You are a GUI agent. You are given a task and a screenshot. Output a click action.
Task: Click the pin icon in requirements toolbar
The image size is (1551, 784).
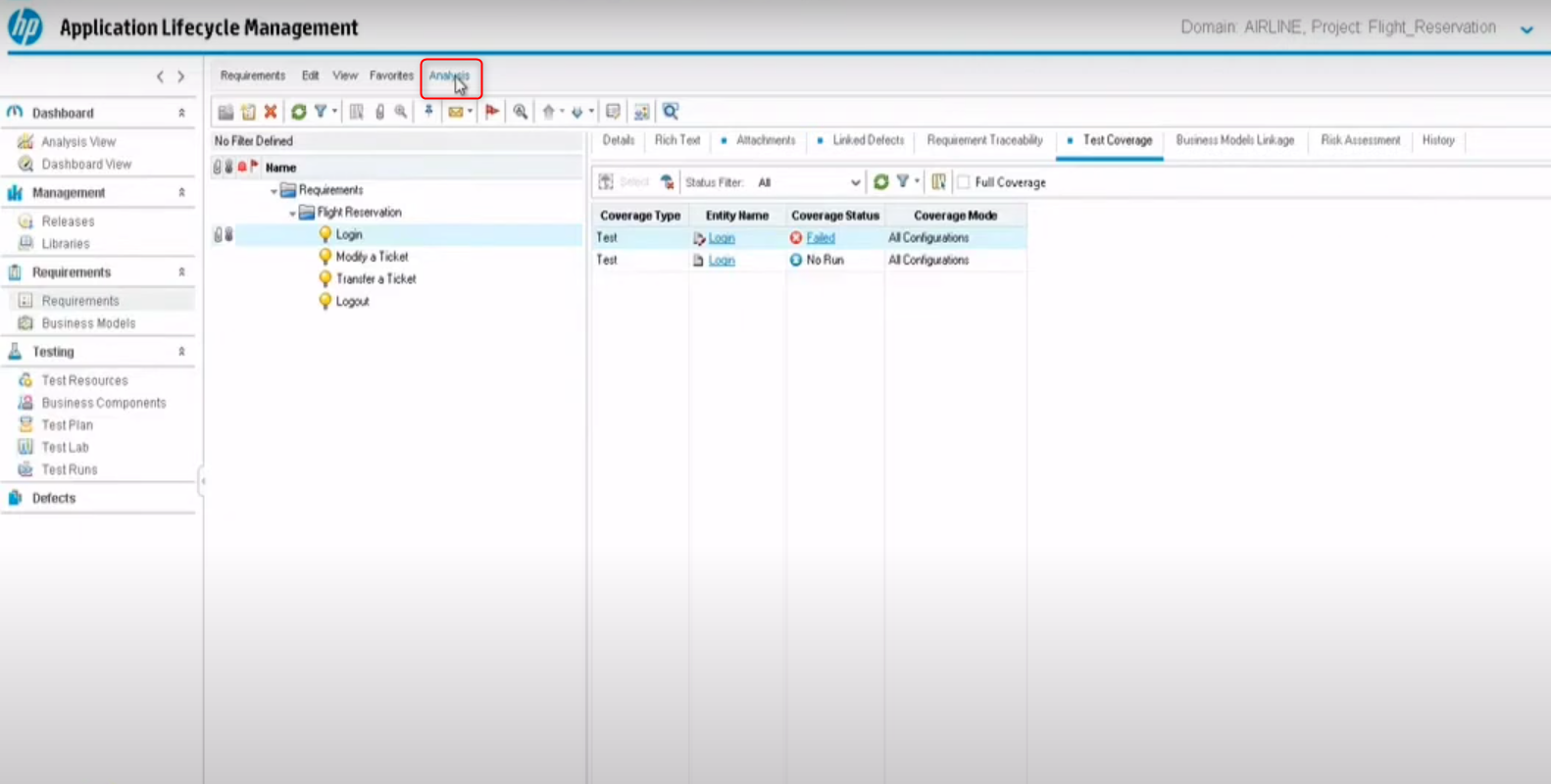click(428, 112)
